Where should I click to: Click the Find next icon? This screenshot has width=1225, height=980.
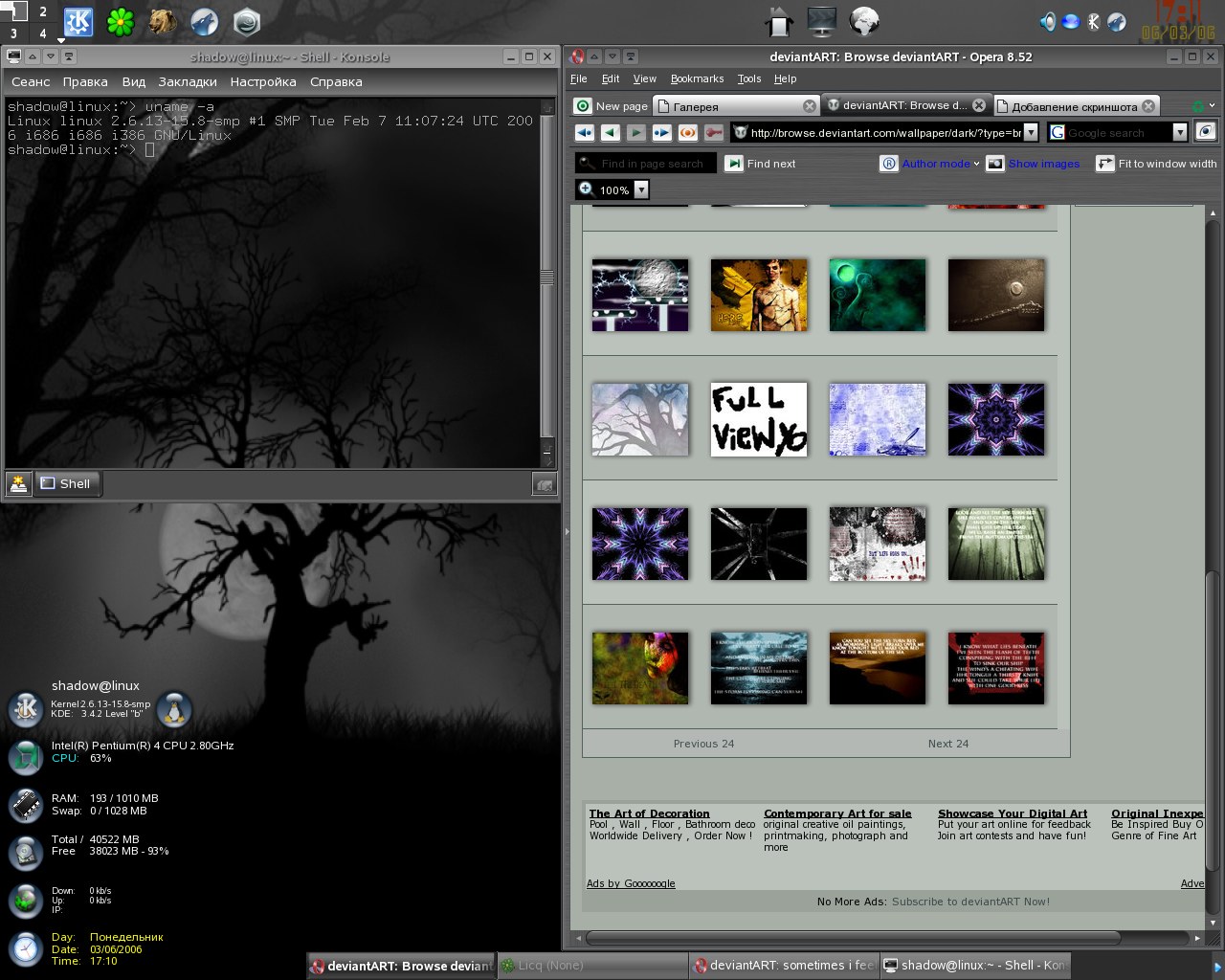pos(734,164)
